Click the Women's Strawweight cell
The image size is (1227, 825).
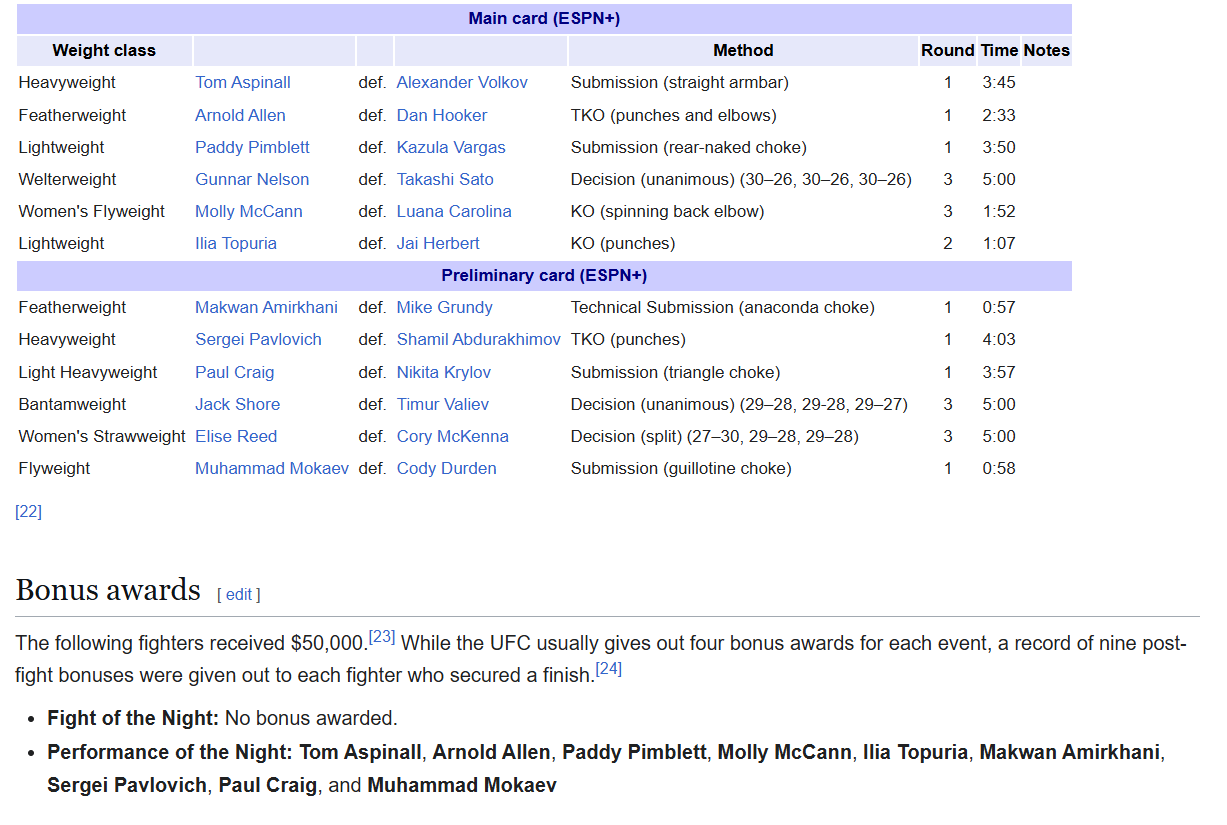click(x=102, y=436)
